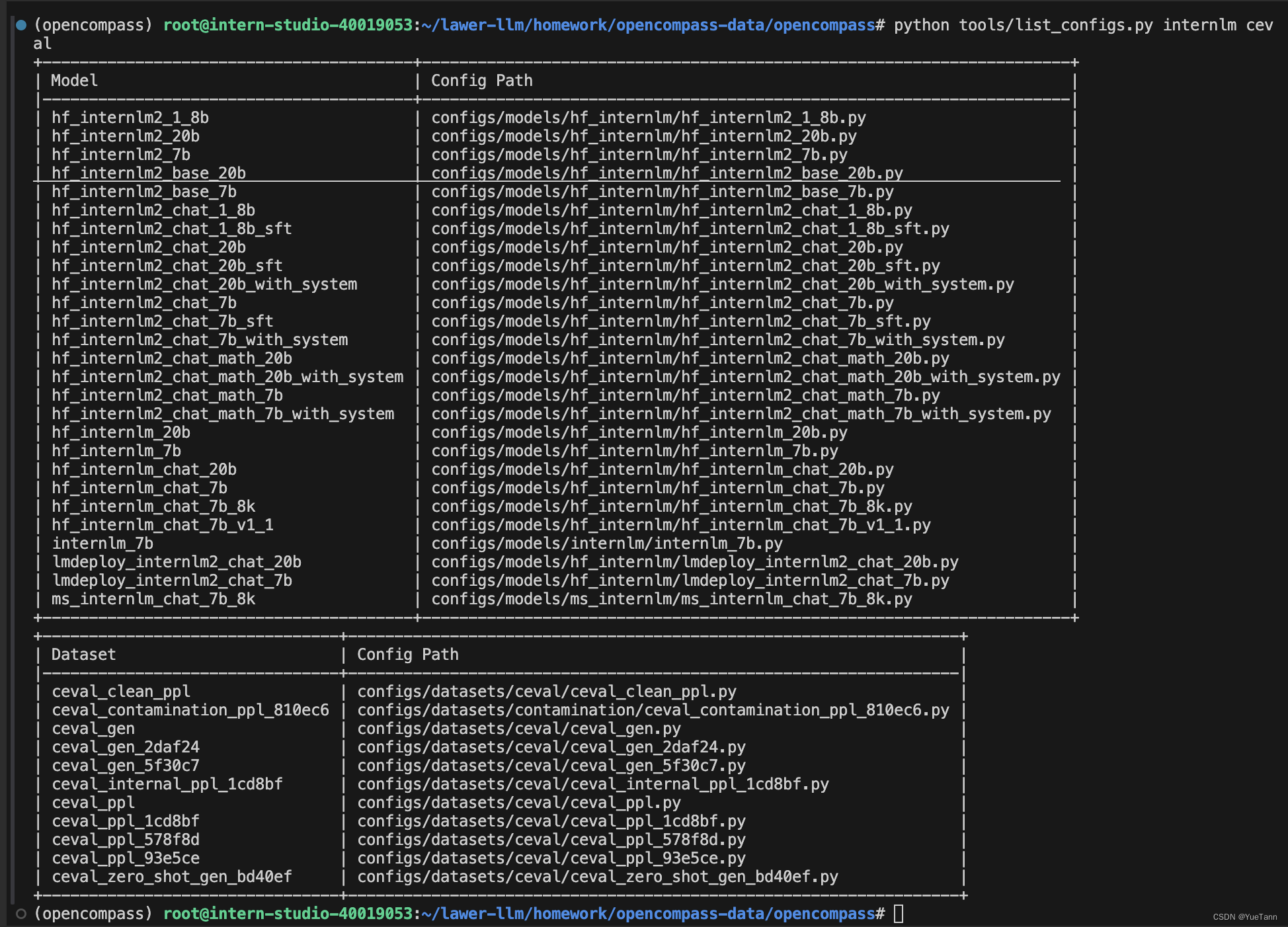Click model name 'hf_internlm_20b'
This screenshot has width=1288, height=927.
click(121, 432)
